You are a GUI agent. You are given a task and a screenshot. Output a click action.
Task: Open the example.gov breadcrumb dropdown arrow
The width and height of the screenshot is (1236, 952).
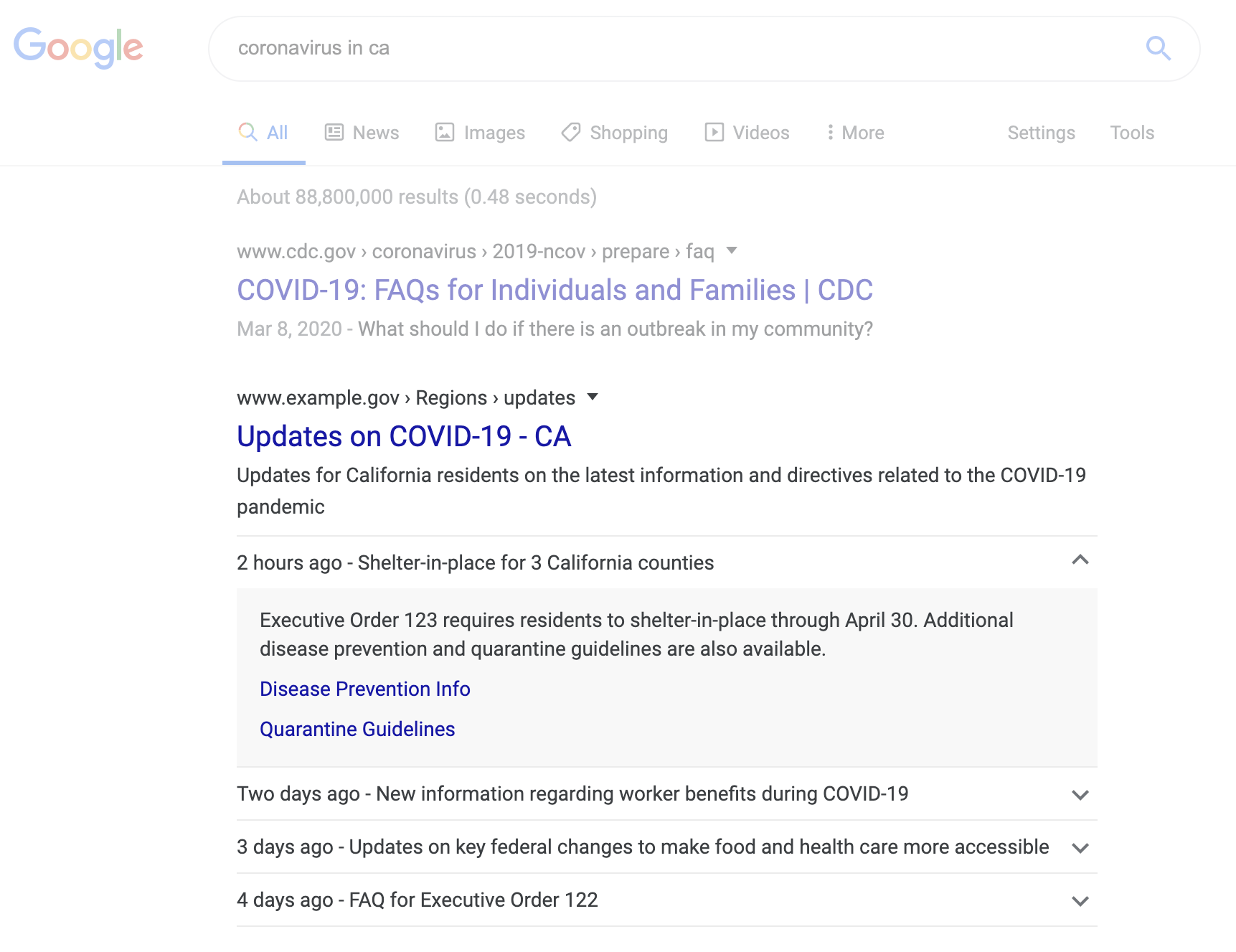click(593, 397)
